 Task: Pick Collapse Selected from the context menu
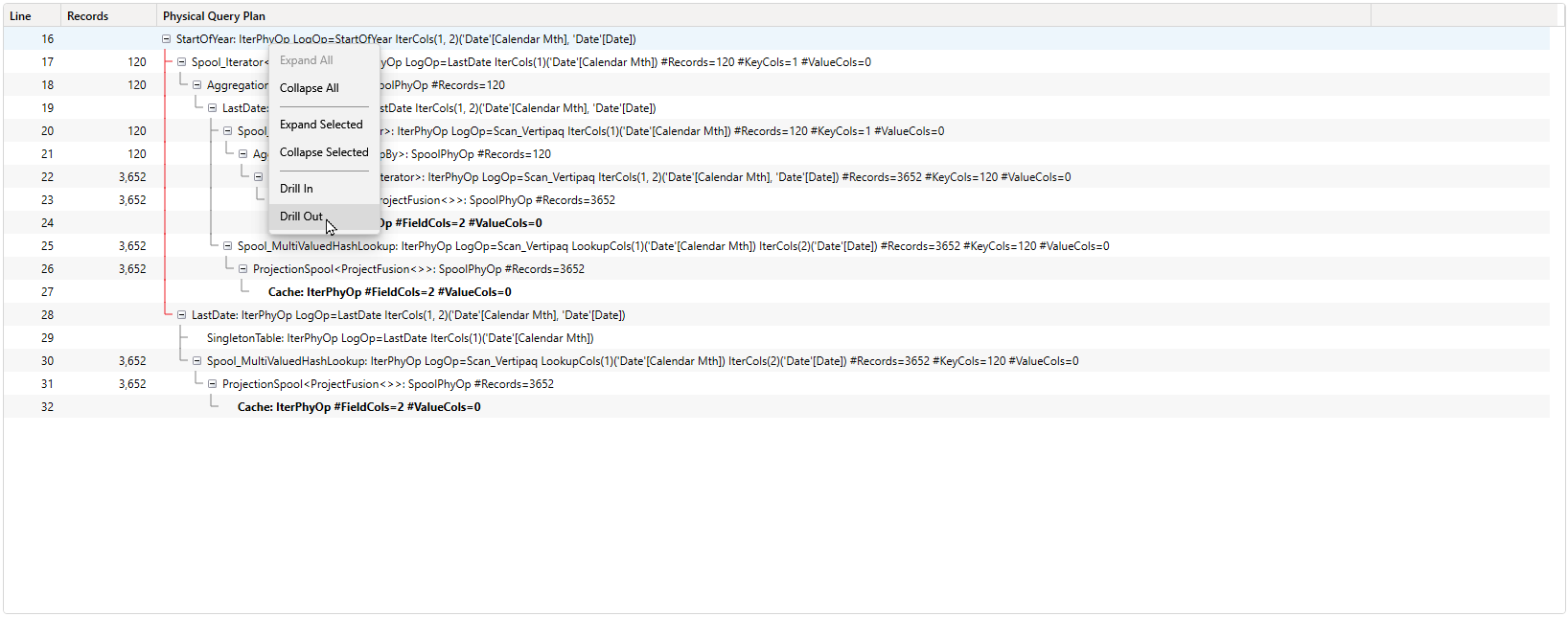(323, 152)
